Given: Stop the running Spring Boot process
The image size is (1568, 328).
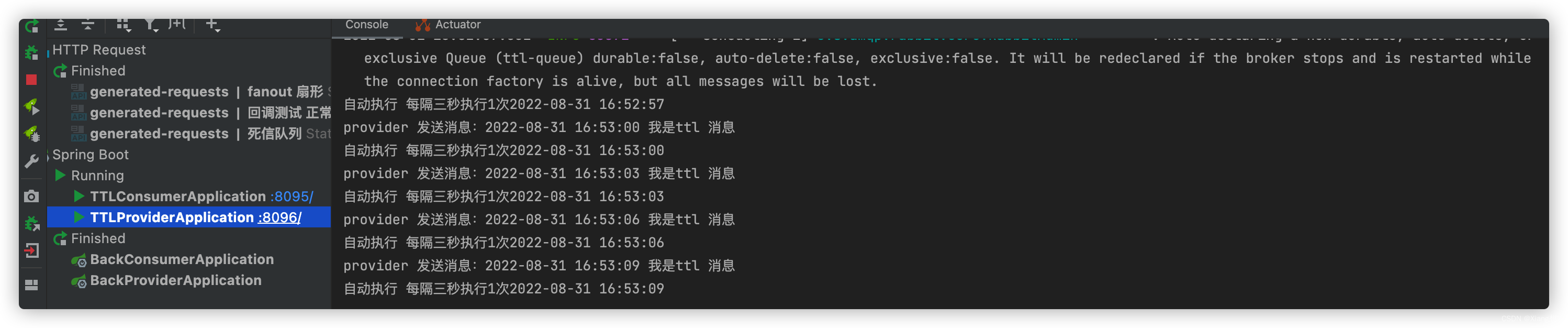Looking at the screenshot, I should pyautogui.click(x=31, y=80).
